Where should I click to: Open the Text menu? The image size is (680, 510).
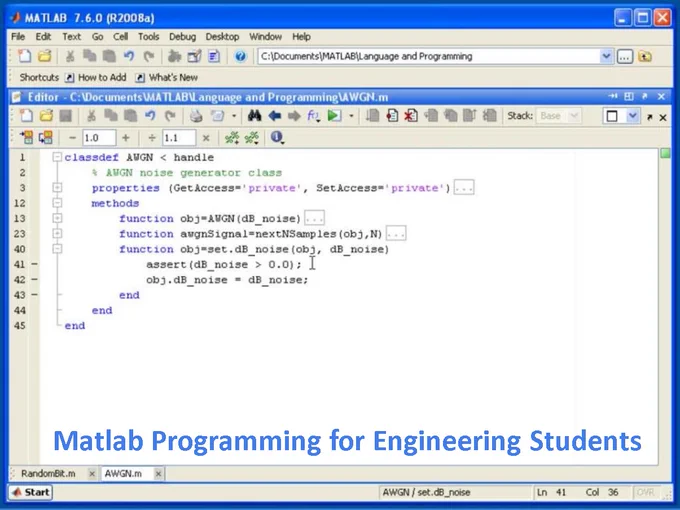pyautogui.click(x=71, y=37)
